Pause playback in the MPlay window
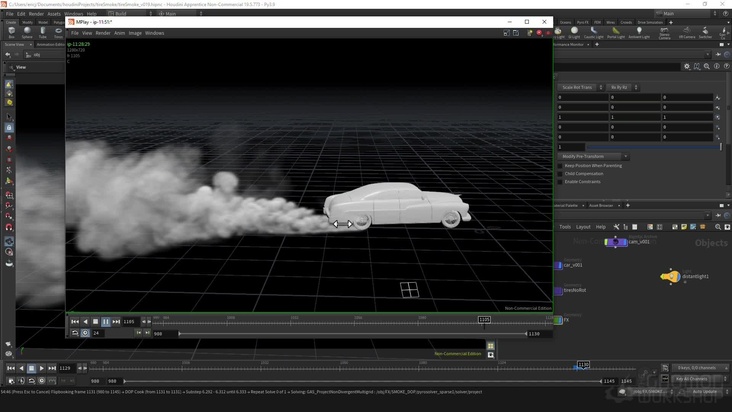Screen dimensions: 732x412 (x=106, y=321)
